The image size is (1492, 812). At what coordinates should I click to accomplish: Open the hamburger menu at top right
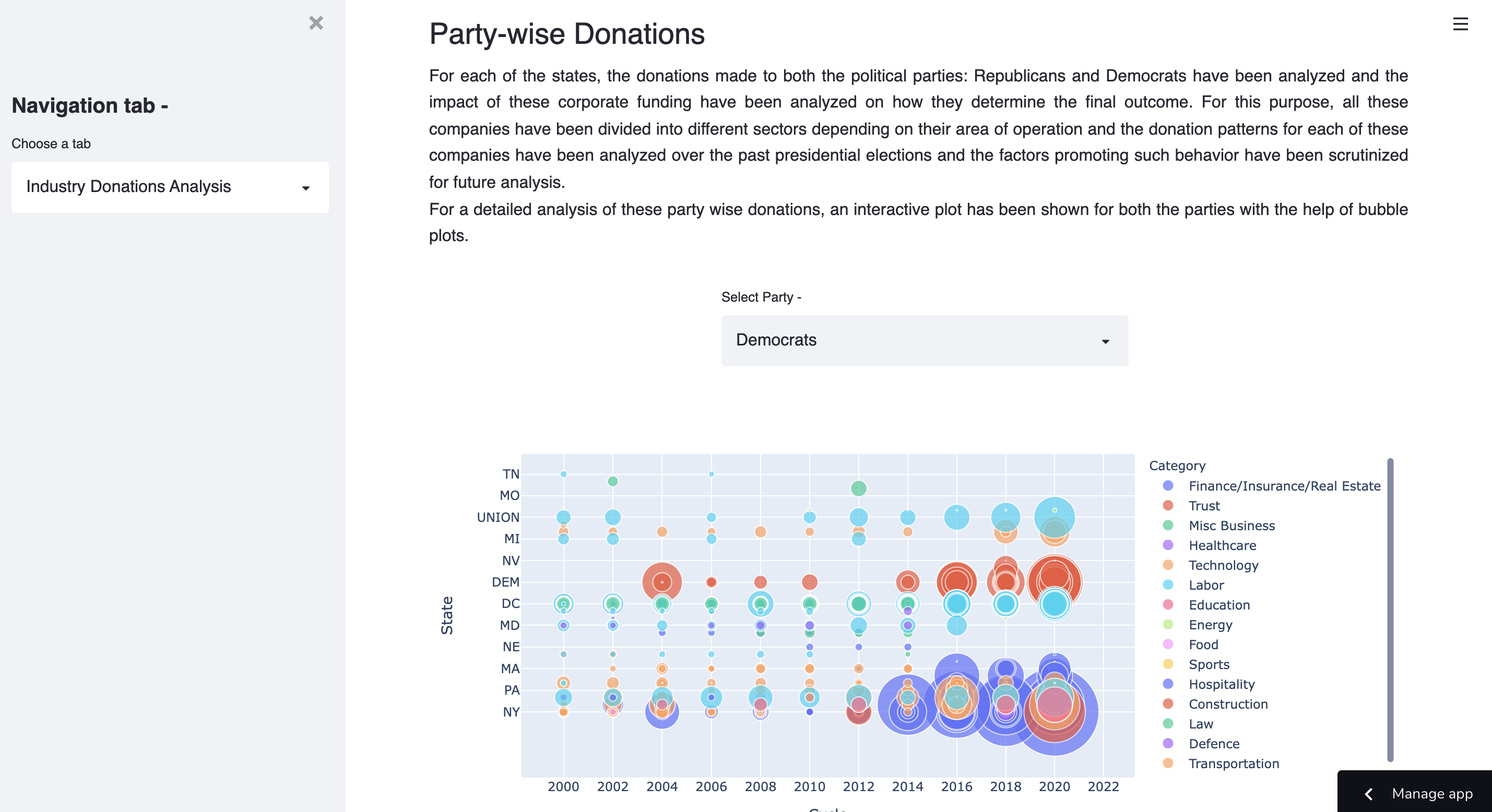1460,24
